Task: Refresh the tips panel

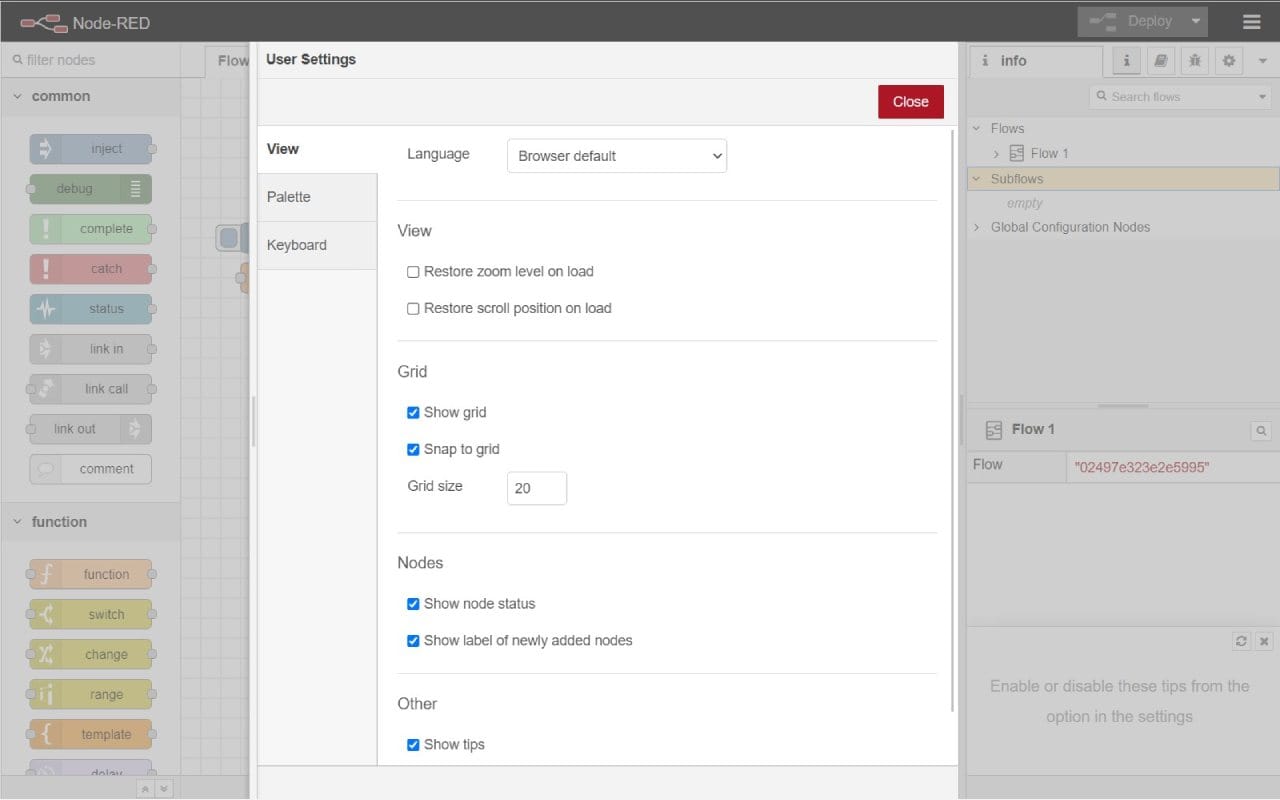Action: coord(1241,640)
